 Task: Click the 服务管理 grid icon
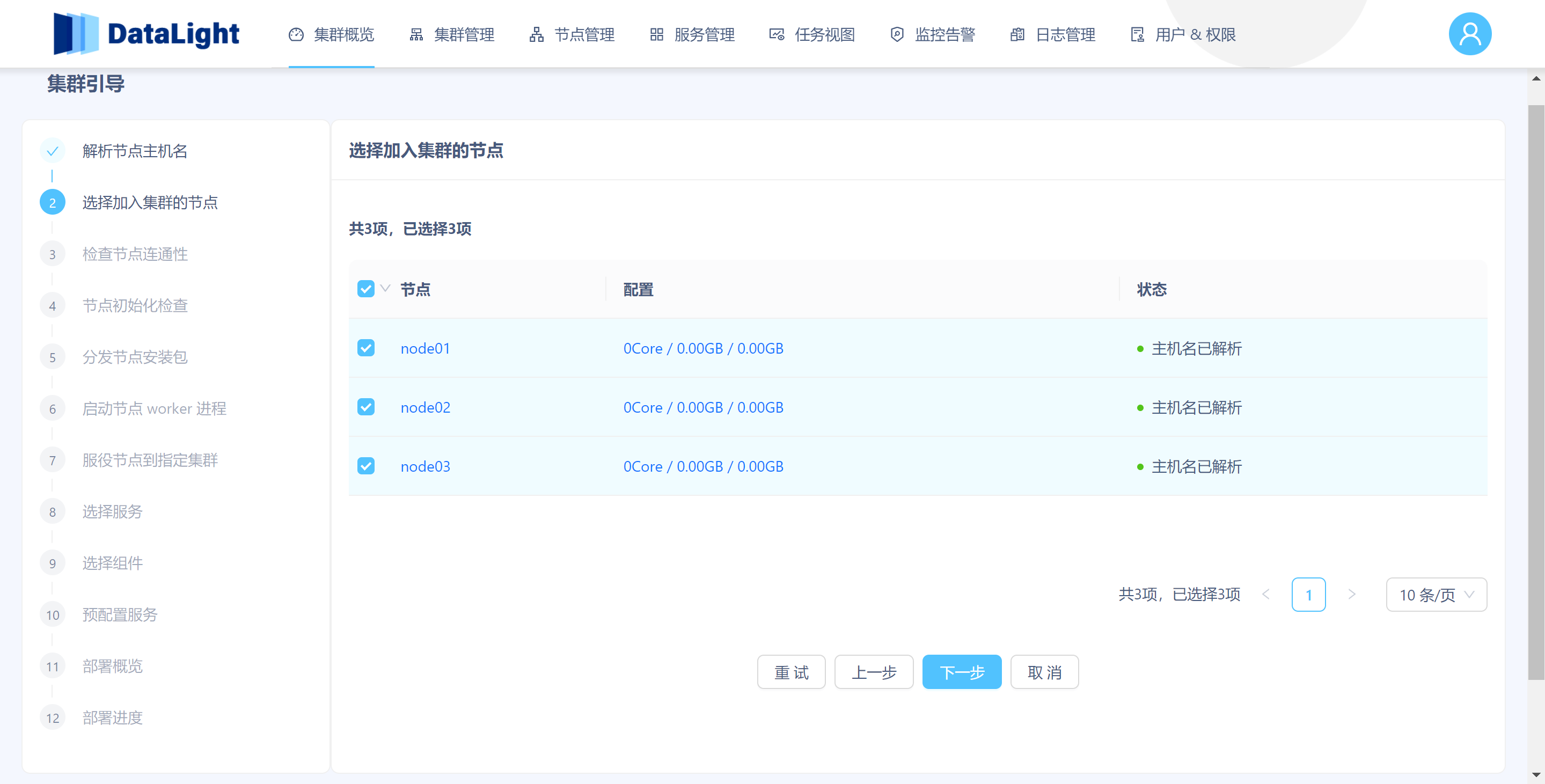point(657,35)
